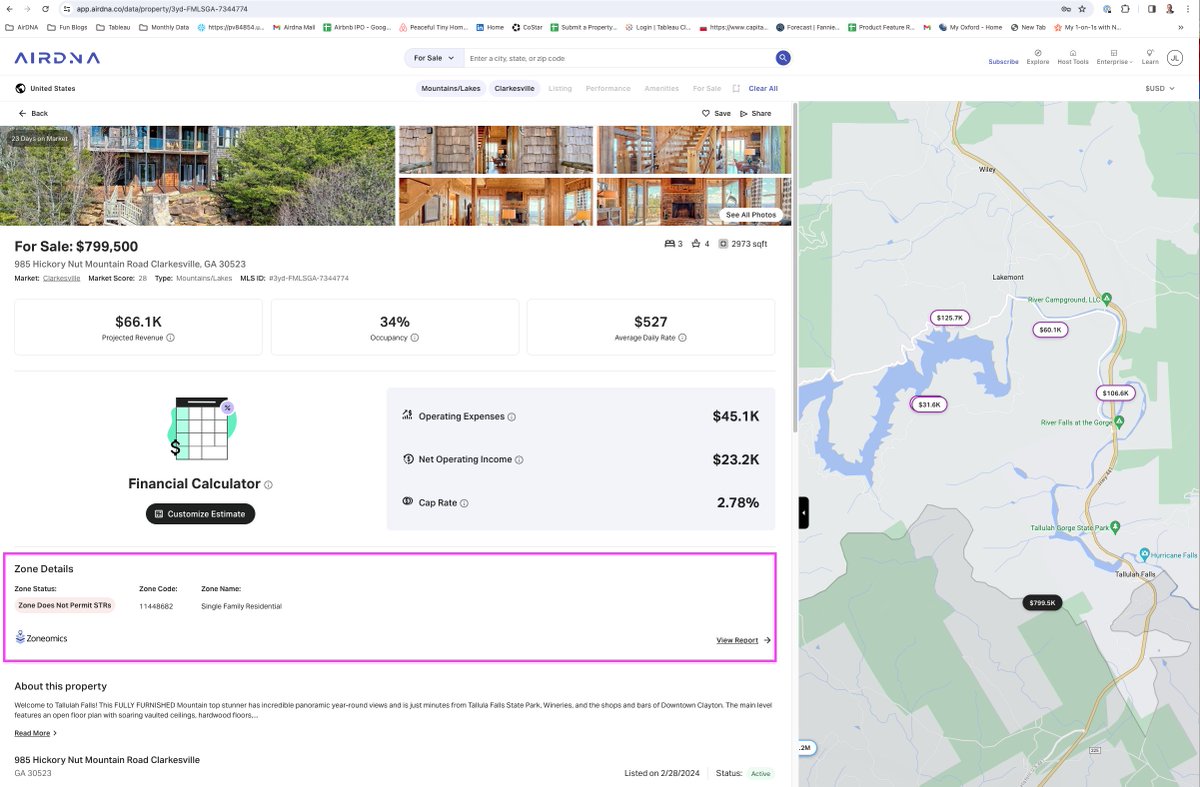1200x787 pixels.
Task: Open the main exterior property photo
Action: 197,175
